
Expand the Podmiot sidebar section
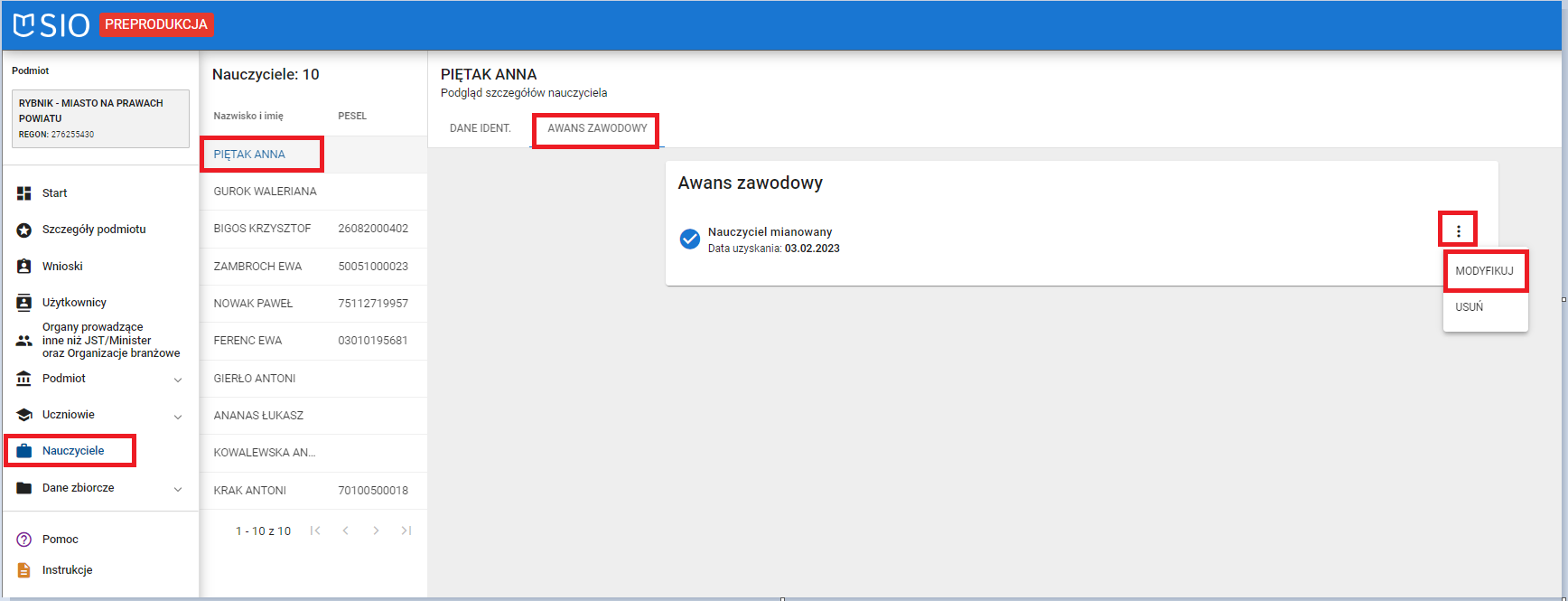178,380
